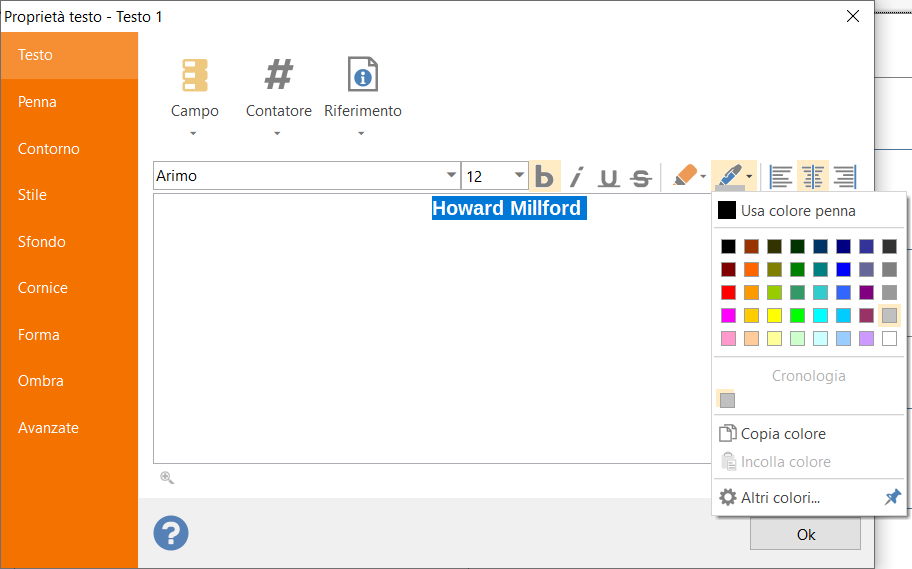This screenshot has width=912, height=569.
Task: Pick the pure red color swatch
Action: (728, 292)
